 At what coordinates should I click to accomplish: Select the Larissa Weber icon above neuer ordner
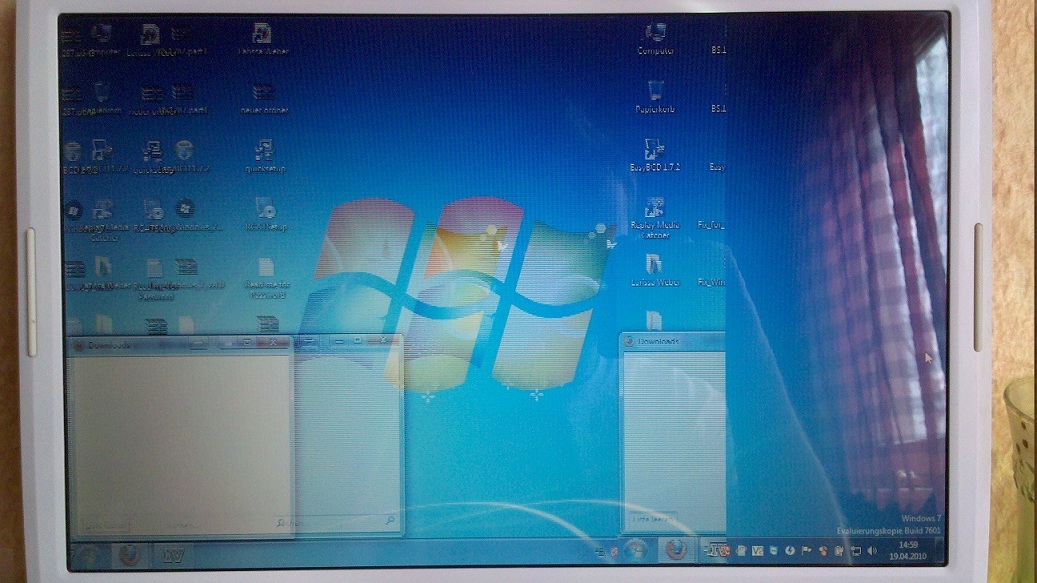tap(263, 39)
